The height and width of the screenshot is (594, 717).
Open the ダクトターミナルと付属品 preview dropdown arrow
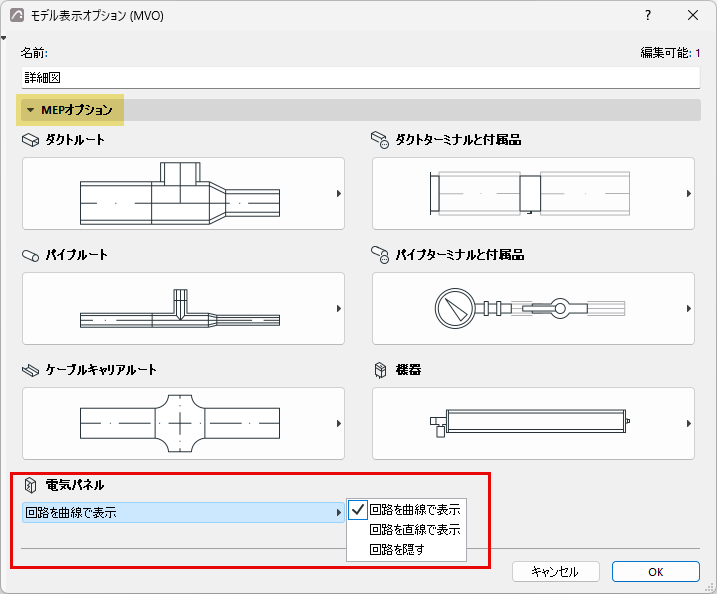coord(689,193)
